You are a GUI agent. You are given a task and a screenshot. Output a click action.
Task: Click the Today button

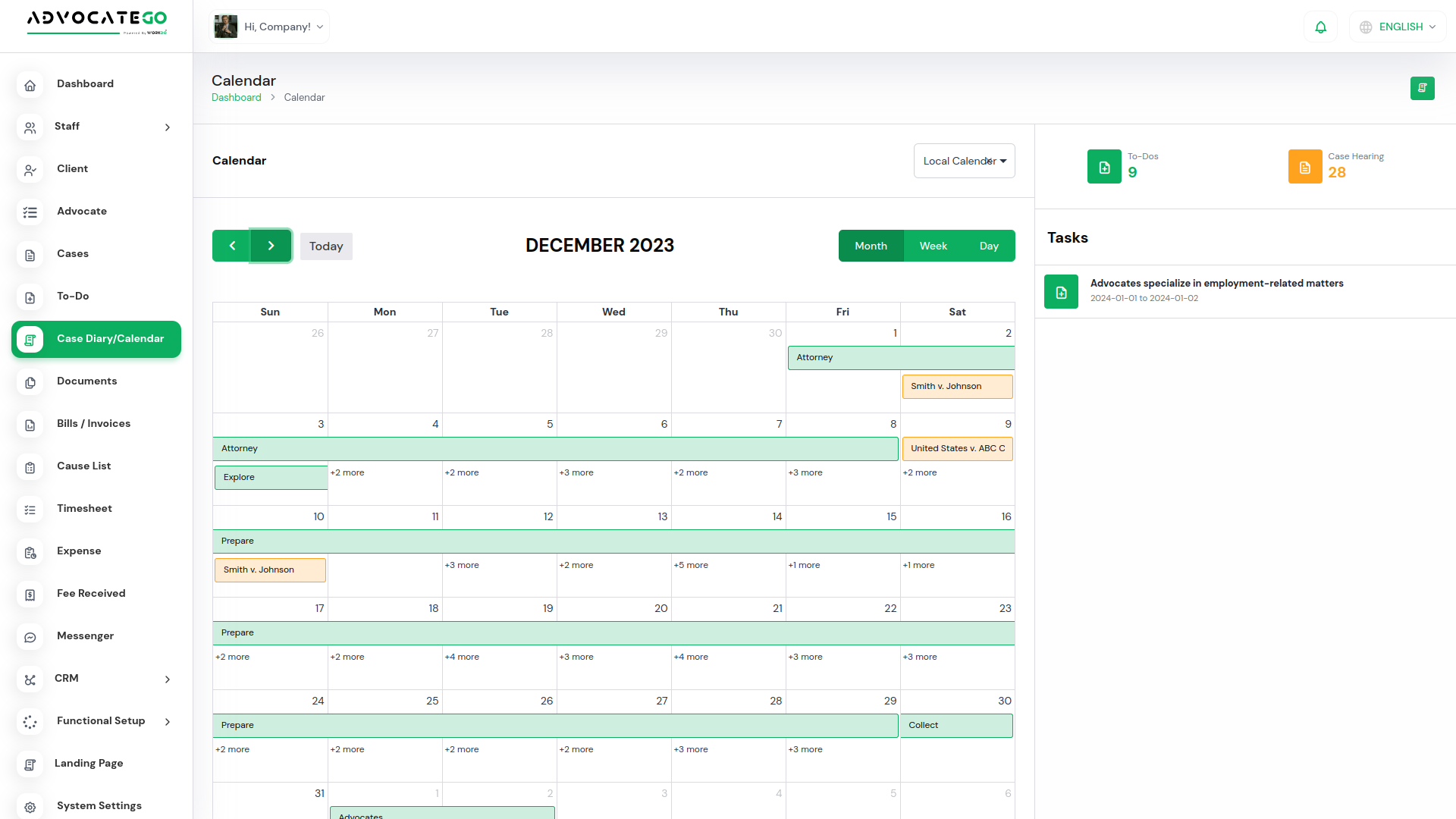326,246
